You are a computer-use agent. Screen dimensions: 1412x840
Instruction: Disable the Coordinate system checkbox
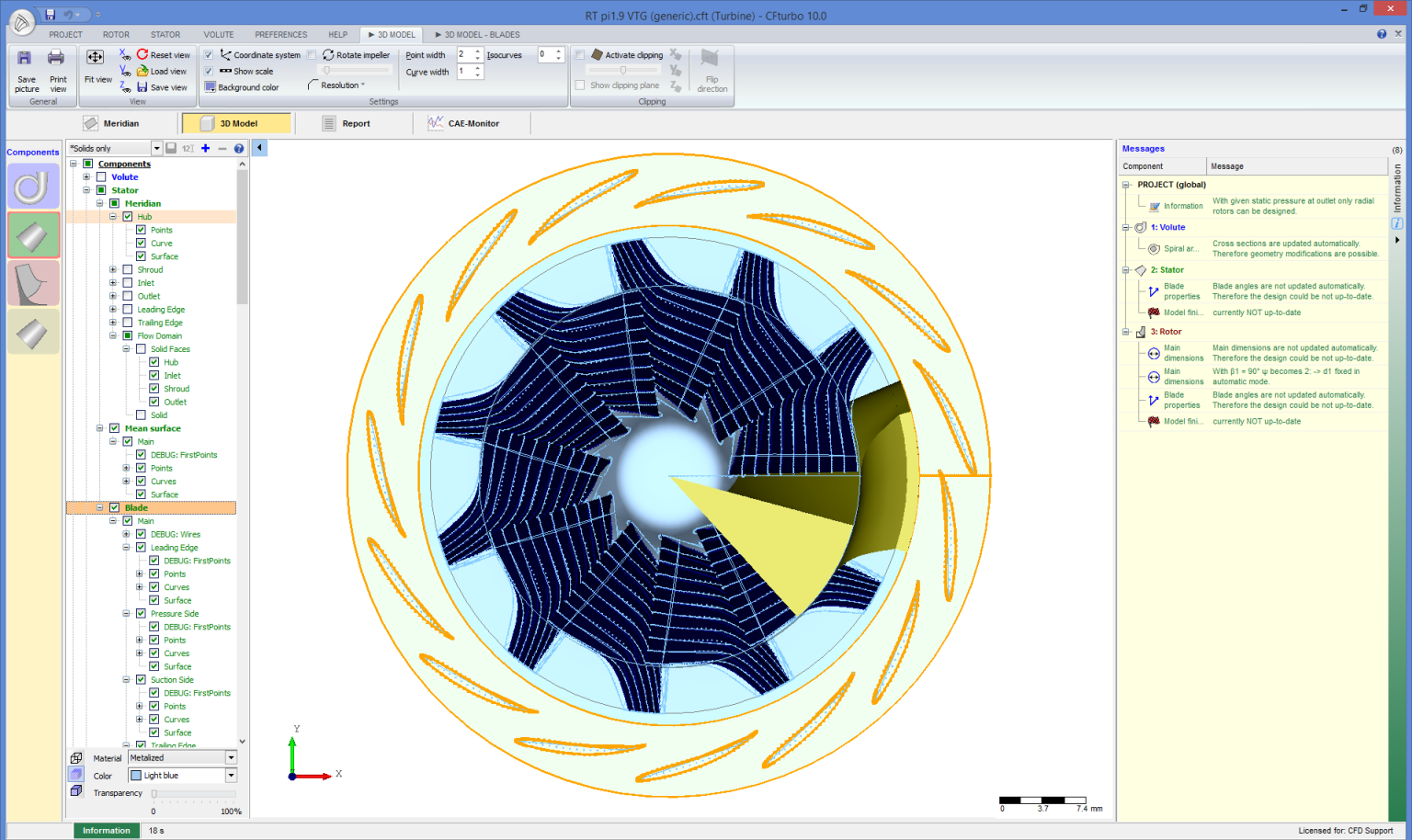tap(209, 54)
